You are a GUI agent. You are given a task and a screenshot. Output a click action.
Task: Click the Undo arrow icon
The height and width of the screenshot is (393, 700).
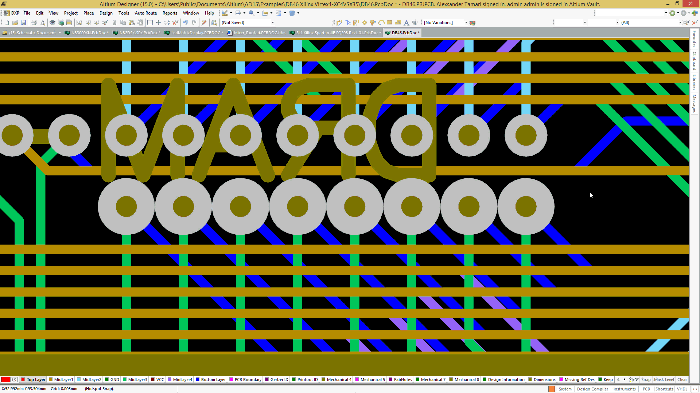coord(185,22)
